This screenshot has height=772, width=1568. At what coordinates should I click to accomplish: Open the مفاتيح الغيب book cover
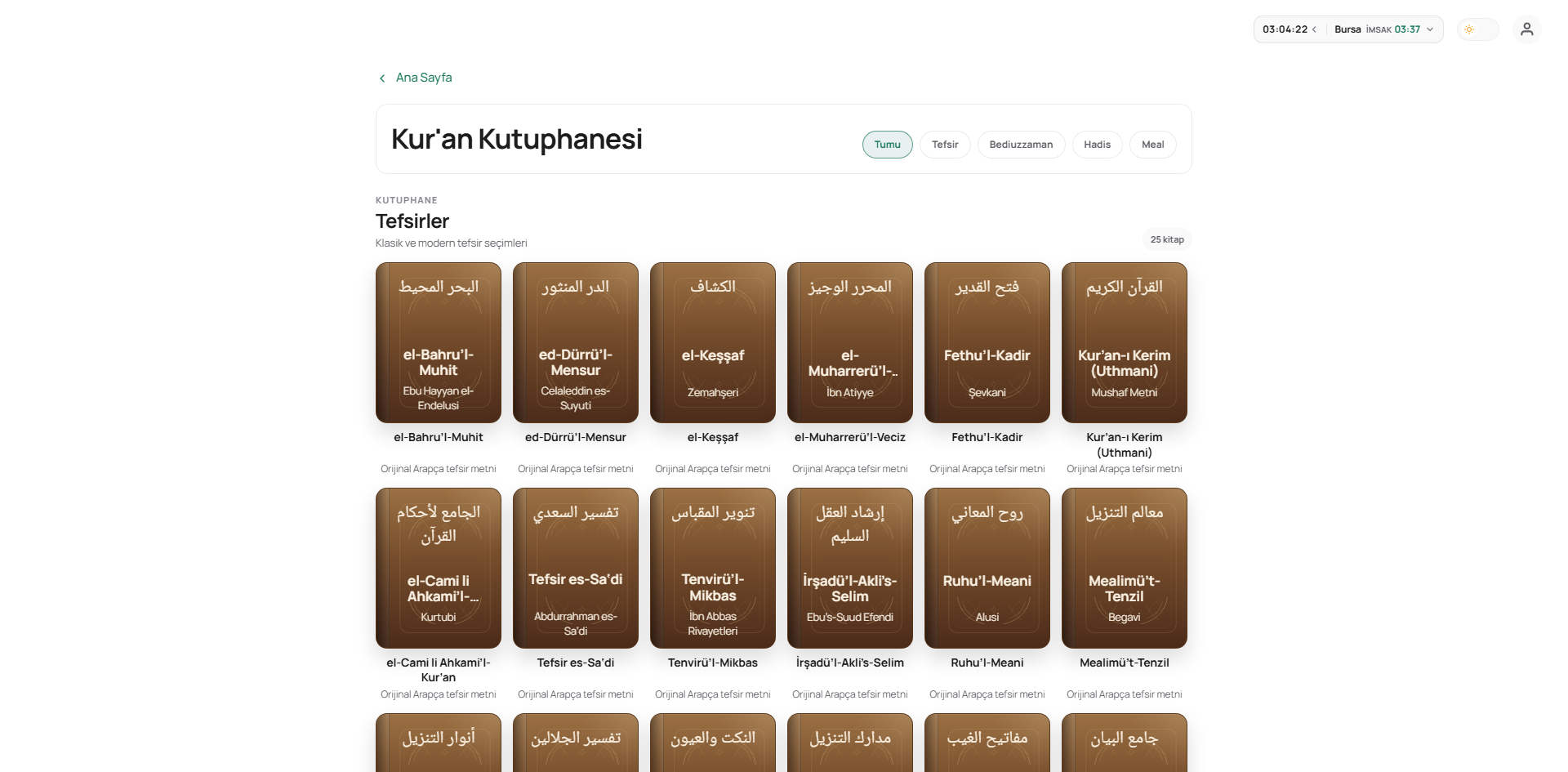[987, 743]
